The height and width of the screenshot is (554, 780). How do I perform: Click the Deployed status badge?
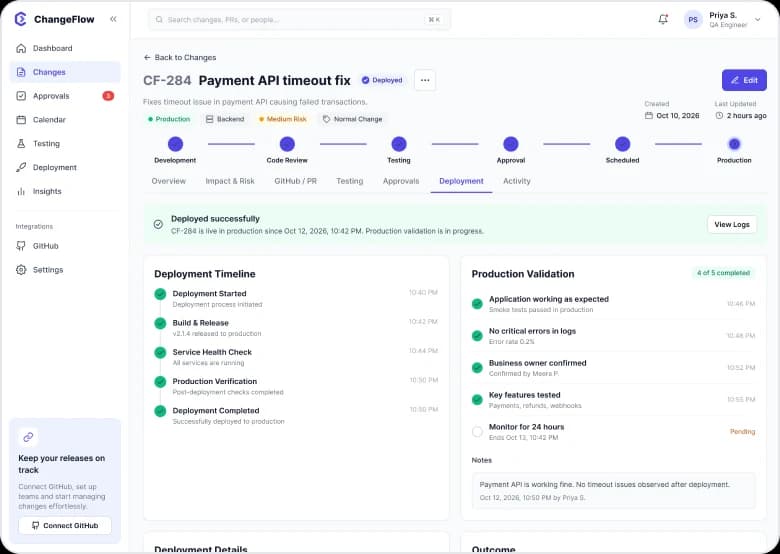382,80
